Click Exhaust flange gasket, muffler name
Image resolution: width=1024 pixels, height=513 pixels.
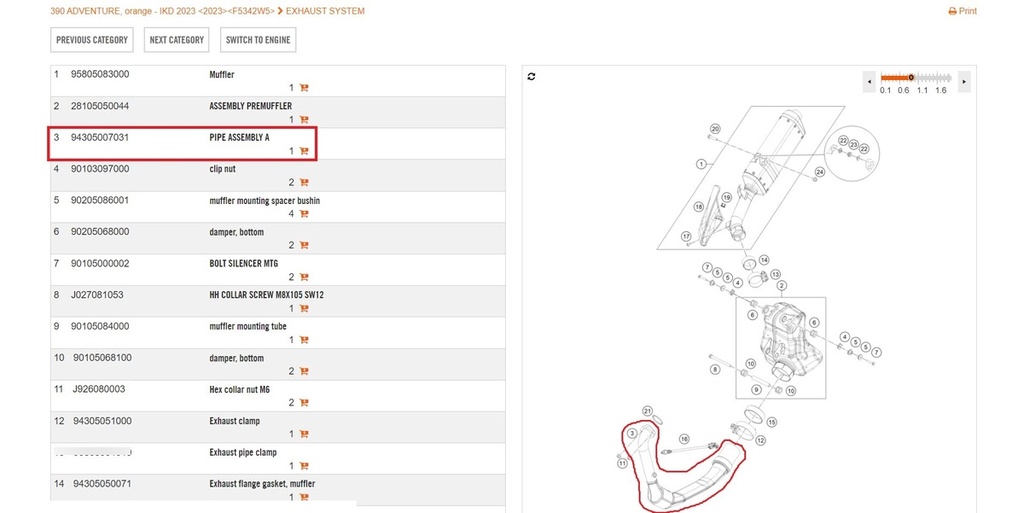[262, 484]
